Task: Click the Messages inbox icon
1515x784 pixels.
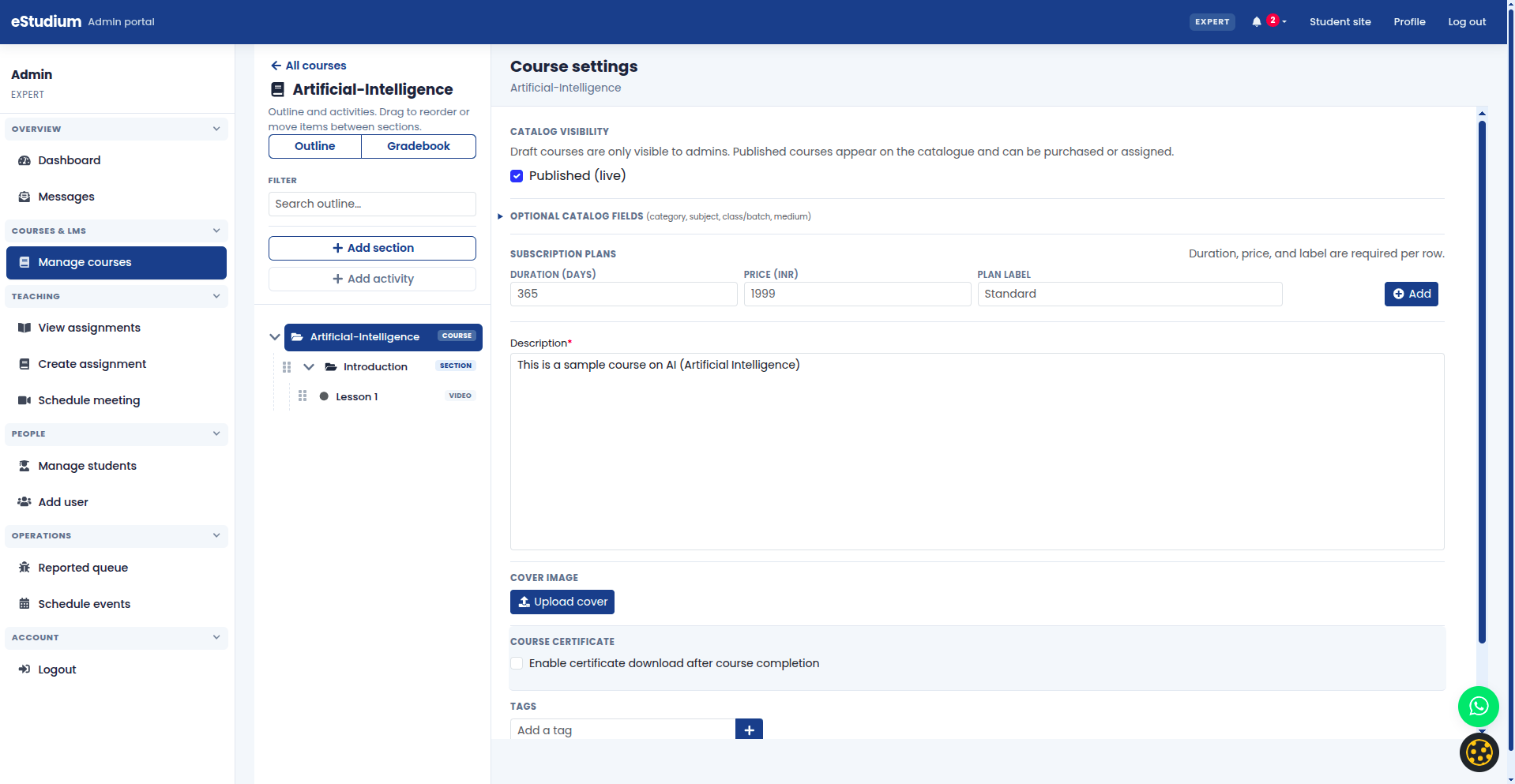Action: pyautogui.click(x=24, y=197)
